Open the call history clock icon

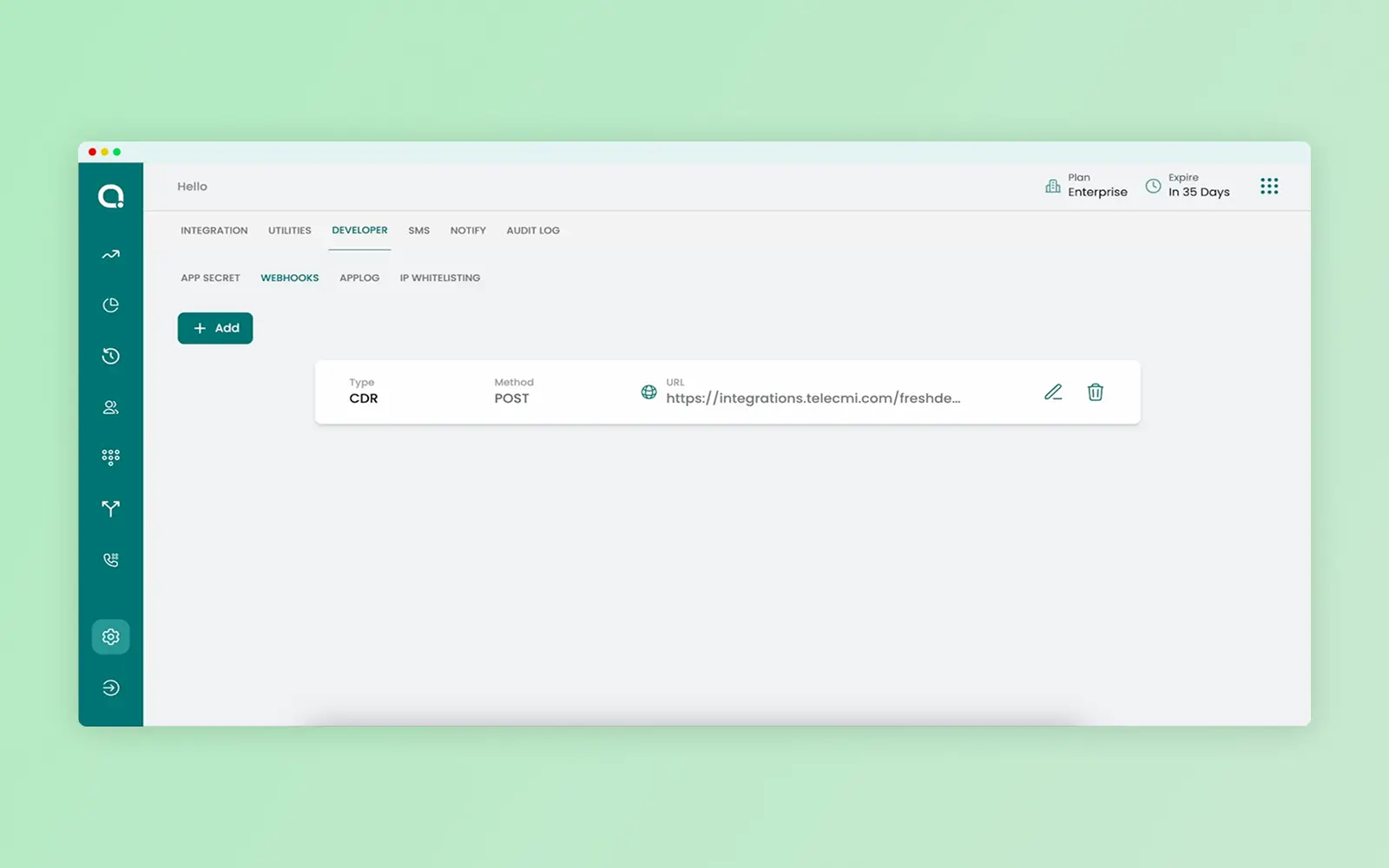[110, 356]
